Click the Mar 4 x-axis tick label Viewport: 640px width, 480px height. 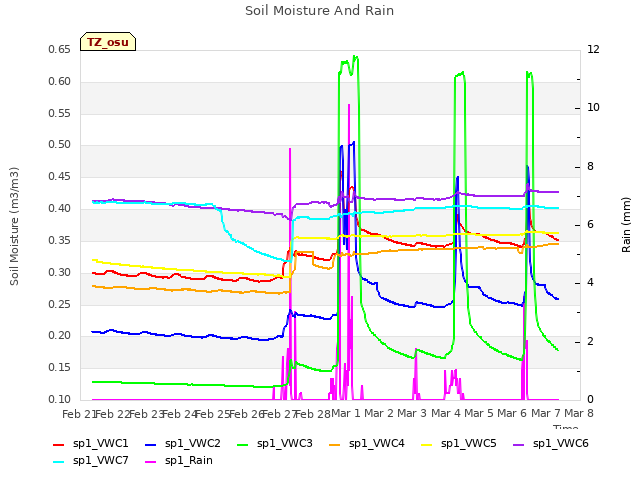446,414
